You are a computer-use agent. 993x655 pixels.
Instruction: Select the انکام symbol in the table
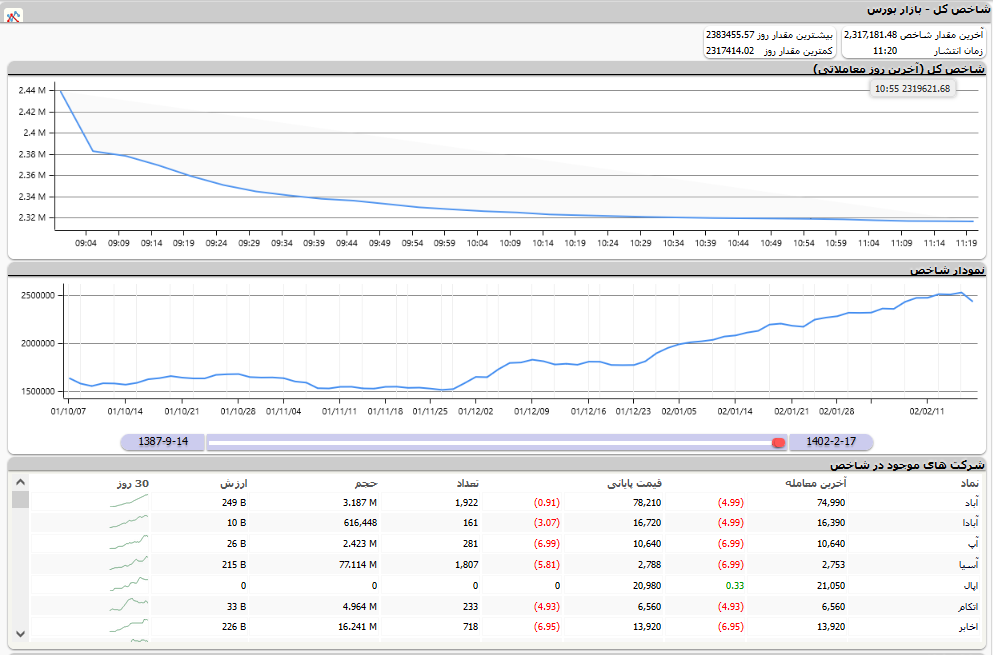coord(968,606)
